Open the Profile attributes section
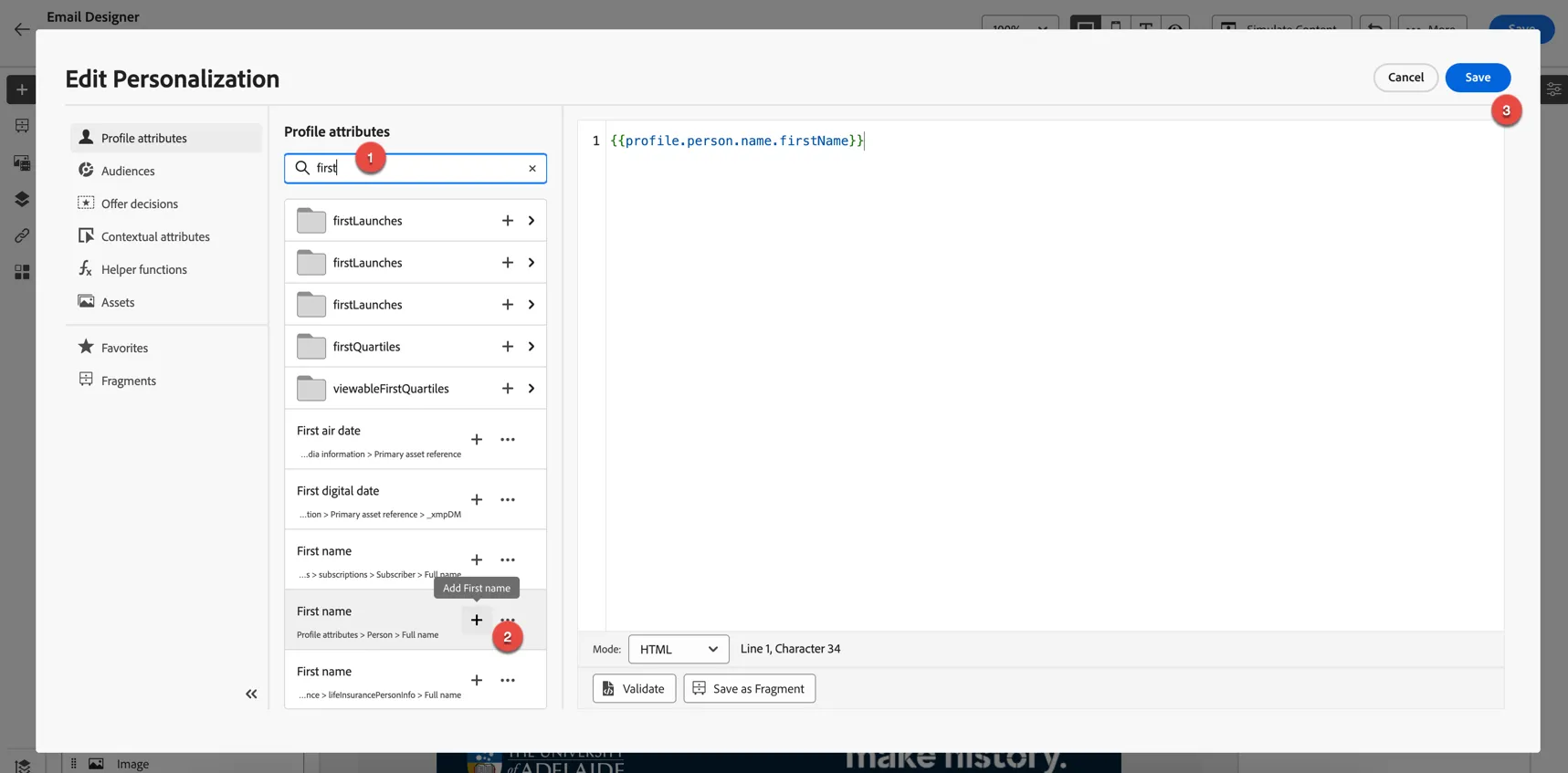 (x=165, y=138)
